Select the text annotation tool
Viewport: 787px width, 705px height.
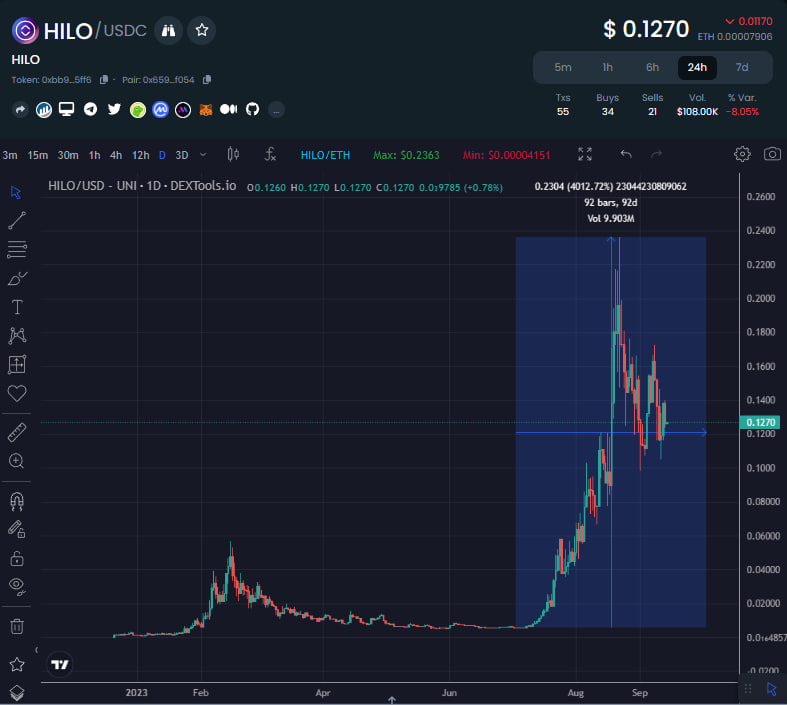(x=17, y=307)
